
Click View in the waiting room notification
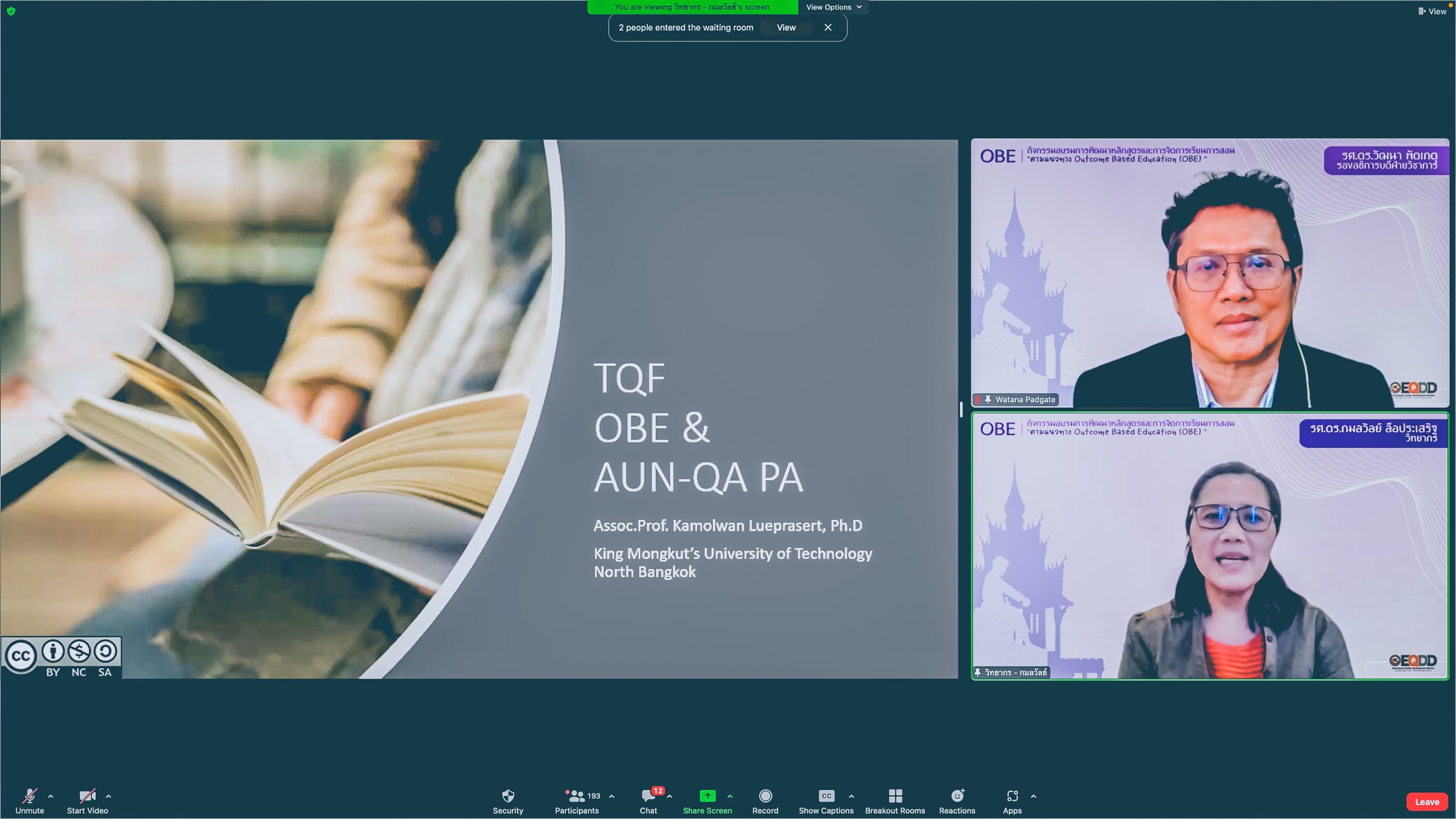786,27
